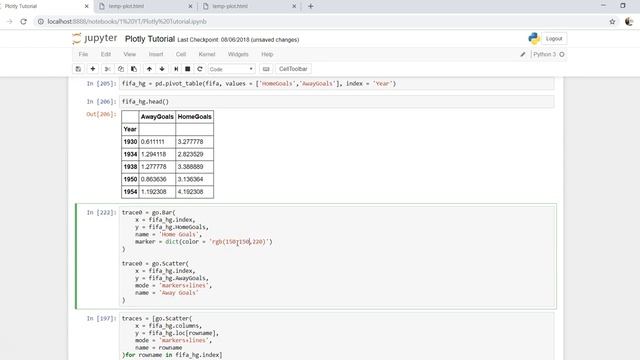Open the Cell menu

(x=181, y=54)
